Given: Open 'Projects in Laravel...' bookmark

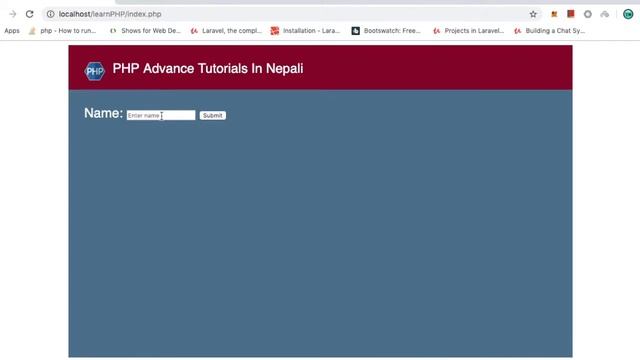Looking at the screenshot, I should click(x=469, y=31).
